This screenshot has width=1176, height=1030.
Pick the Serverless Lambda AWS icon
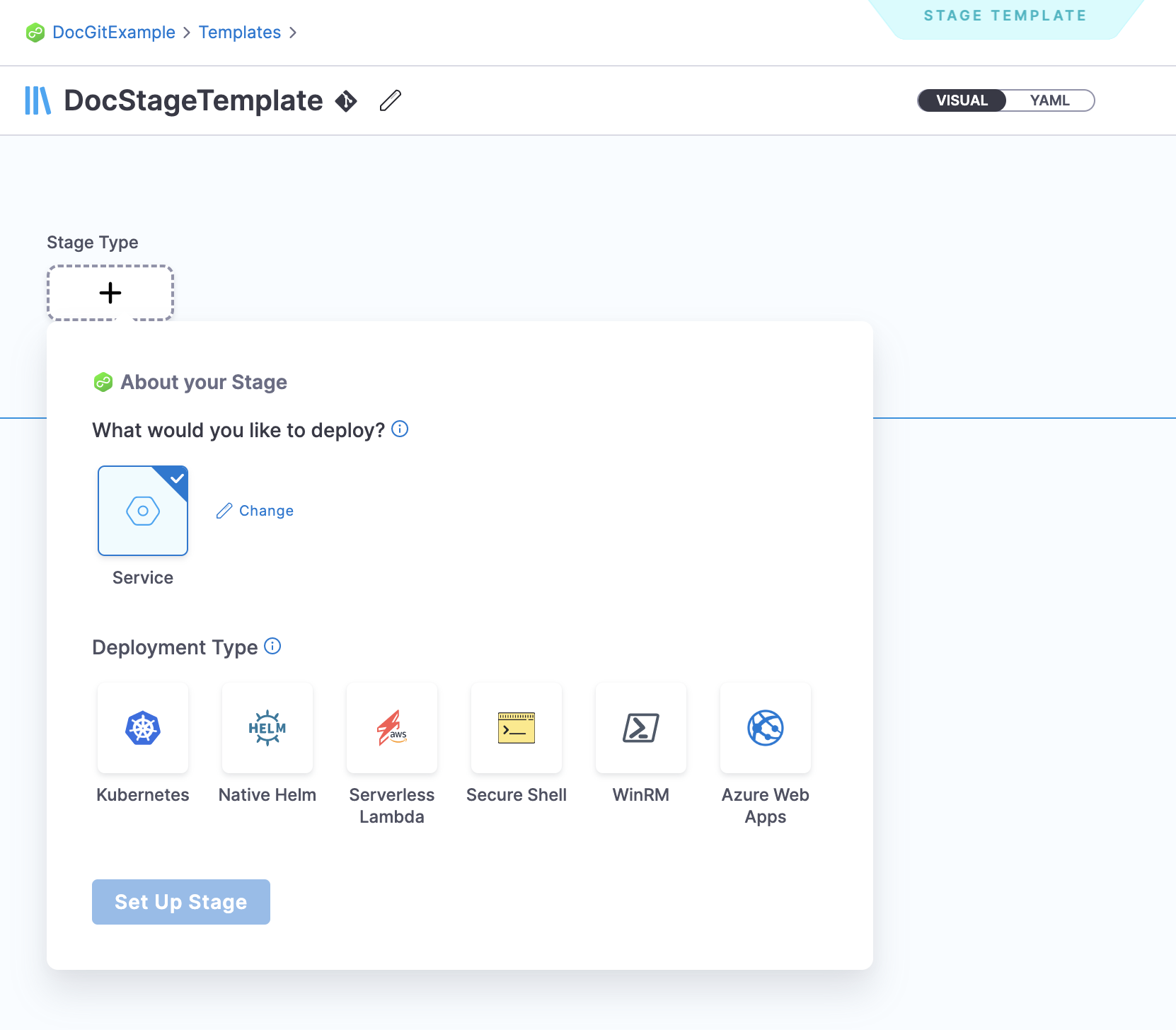[x=392, y=728]
